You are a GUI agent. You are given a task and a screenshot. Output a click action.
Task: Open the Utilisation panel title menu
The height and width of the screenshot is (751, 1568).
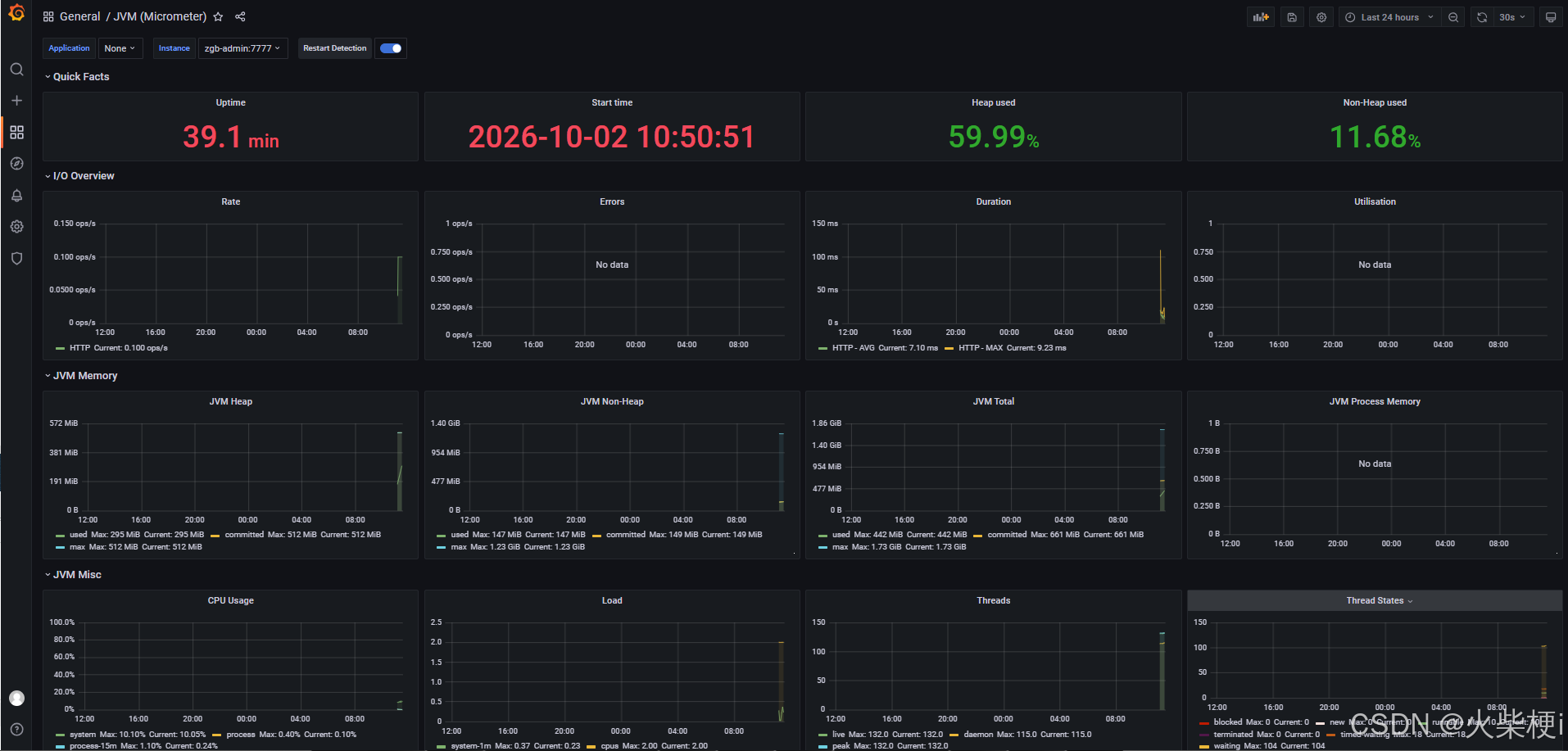(1375, 201)
